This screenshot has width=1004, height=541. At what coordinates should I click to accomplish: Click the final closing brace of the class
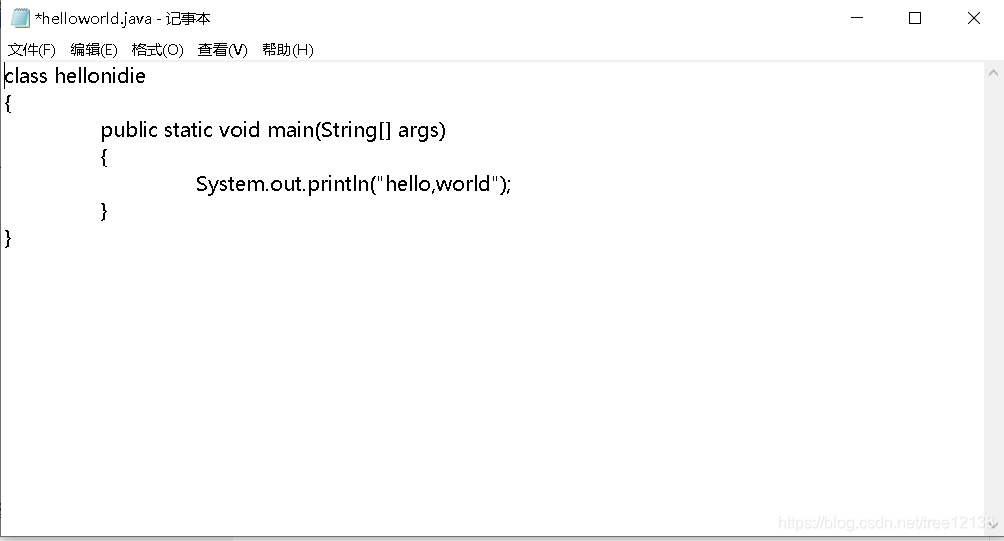[x=8, y=239]
